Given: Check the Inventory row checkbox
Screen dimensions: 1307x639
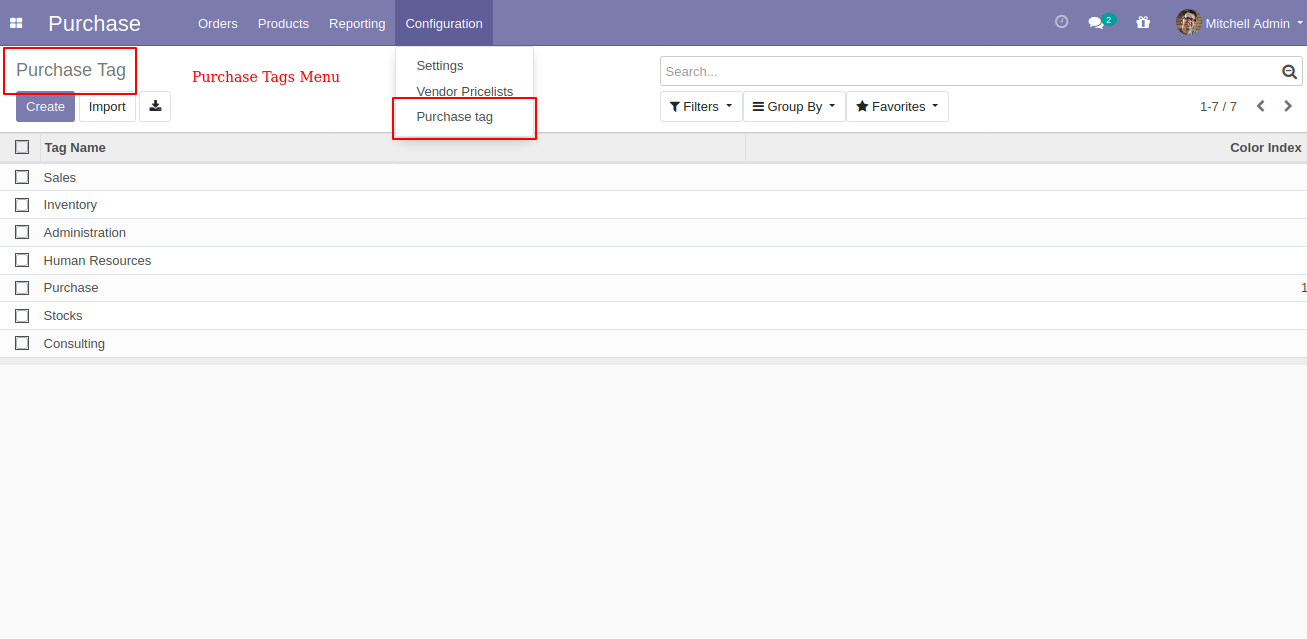Looking at the screenshot, I should pos(22,205).
